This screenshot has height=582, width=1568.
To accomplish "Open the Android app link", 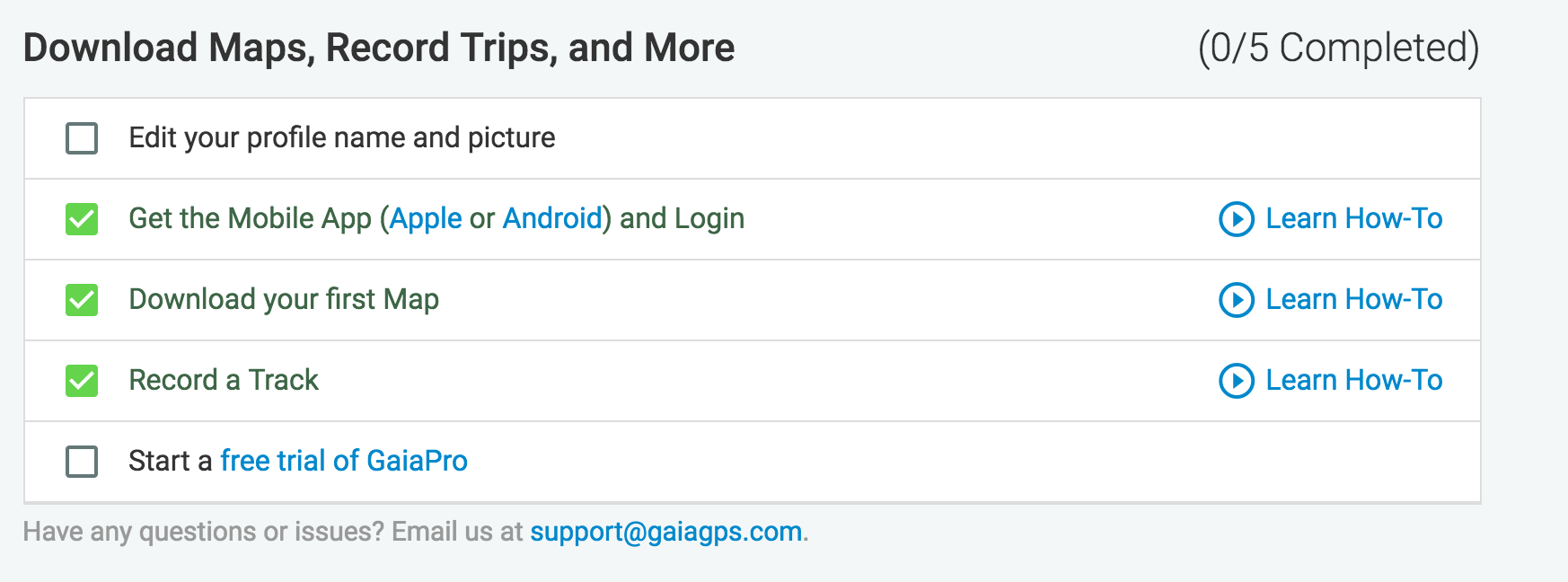I will point(552,218).
